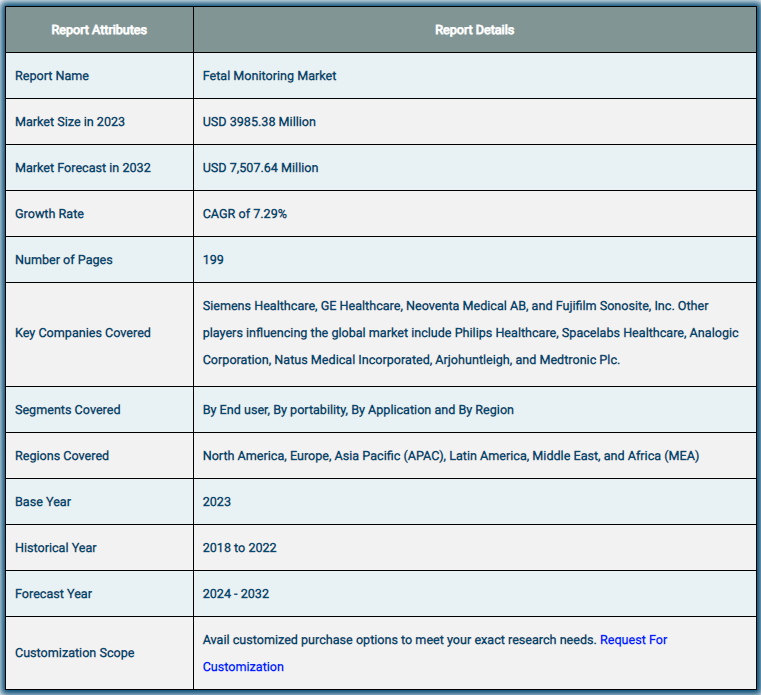Select the Report Attributes column header
This screenshot has height=695, width=761.
click(99, 30)
